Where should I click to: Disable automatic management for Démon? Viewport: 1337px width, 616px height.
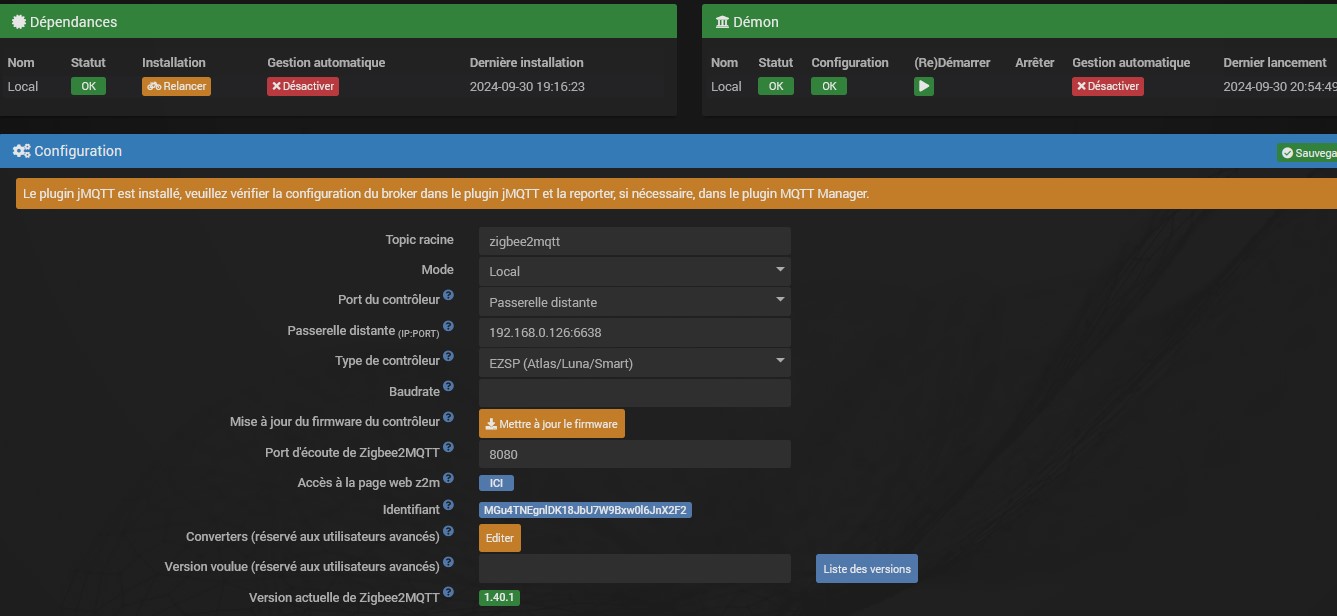coord(1107,87)
